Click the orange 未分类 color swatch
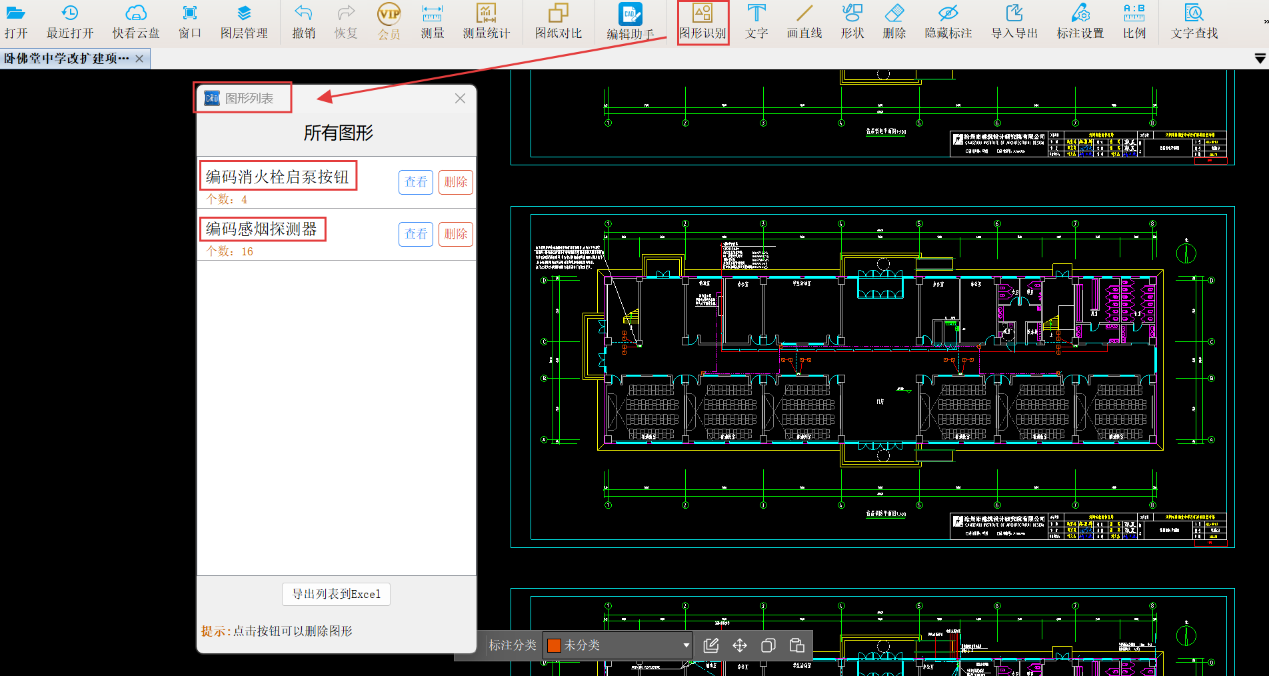Screen dimensions: 1269x676 click(x=553, y=645)
